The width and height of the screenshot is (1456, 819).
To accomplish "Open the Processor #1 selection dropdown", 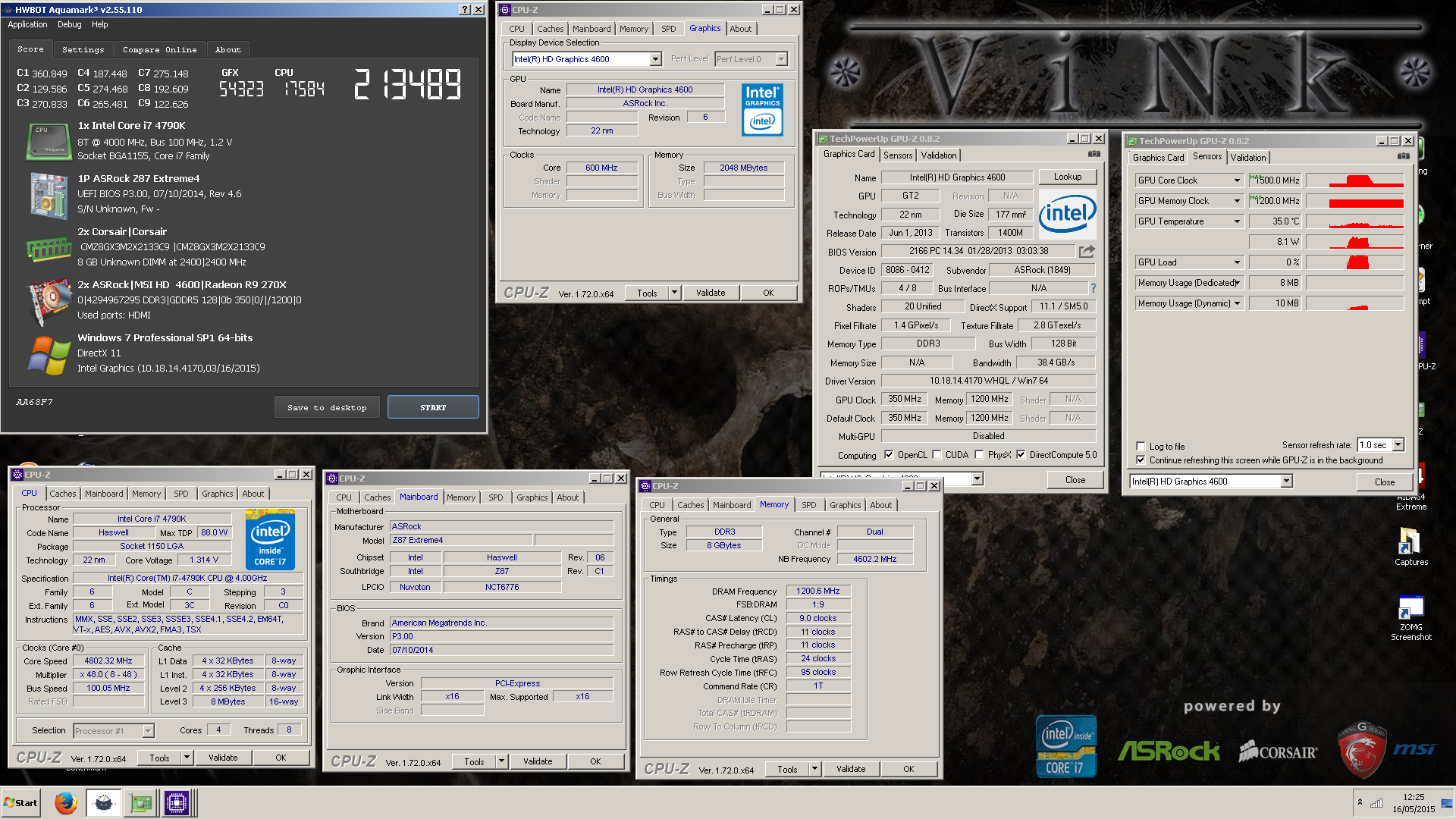I will (149, 731).
